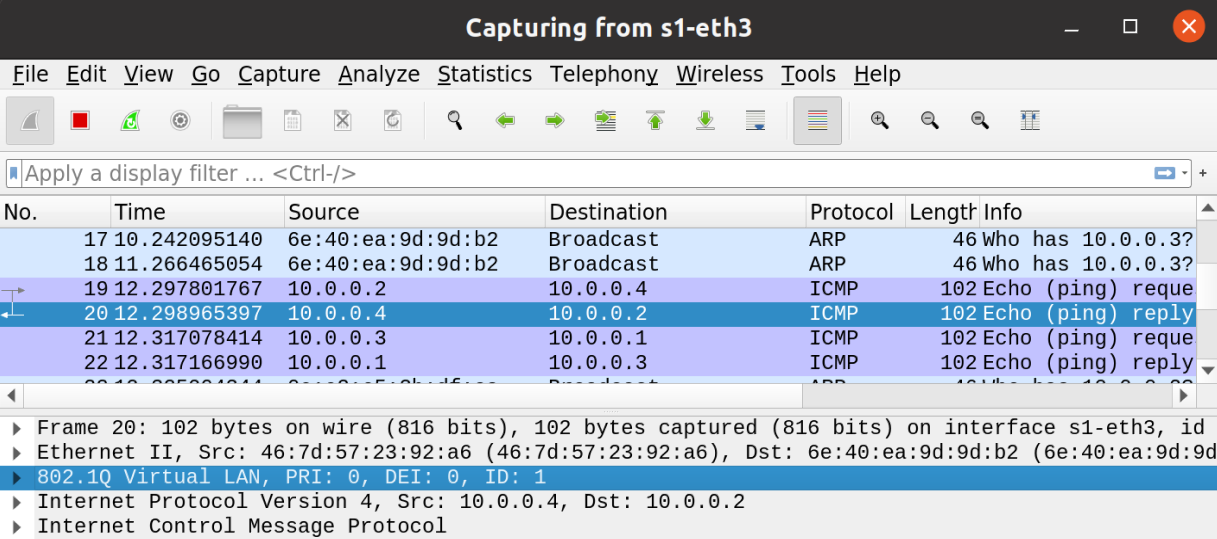Click the go to specified packet icon
This screenshot has height=539, width=1217.
coord(605,121)
